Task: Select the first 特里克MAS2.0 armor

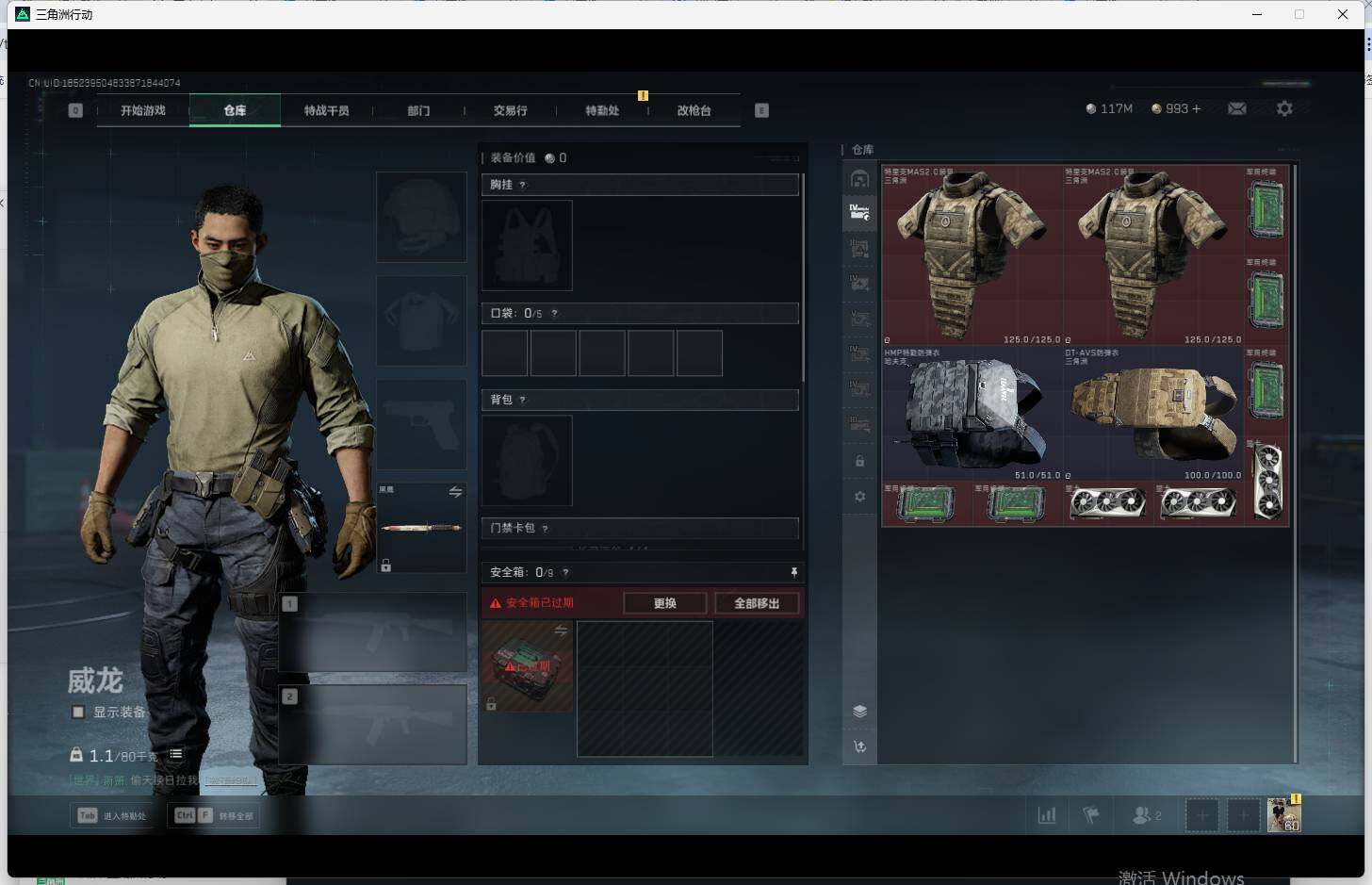Action: click(972, 255)
